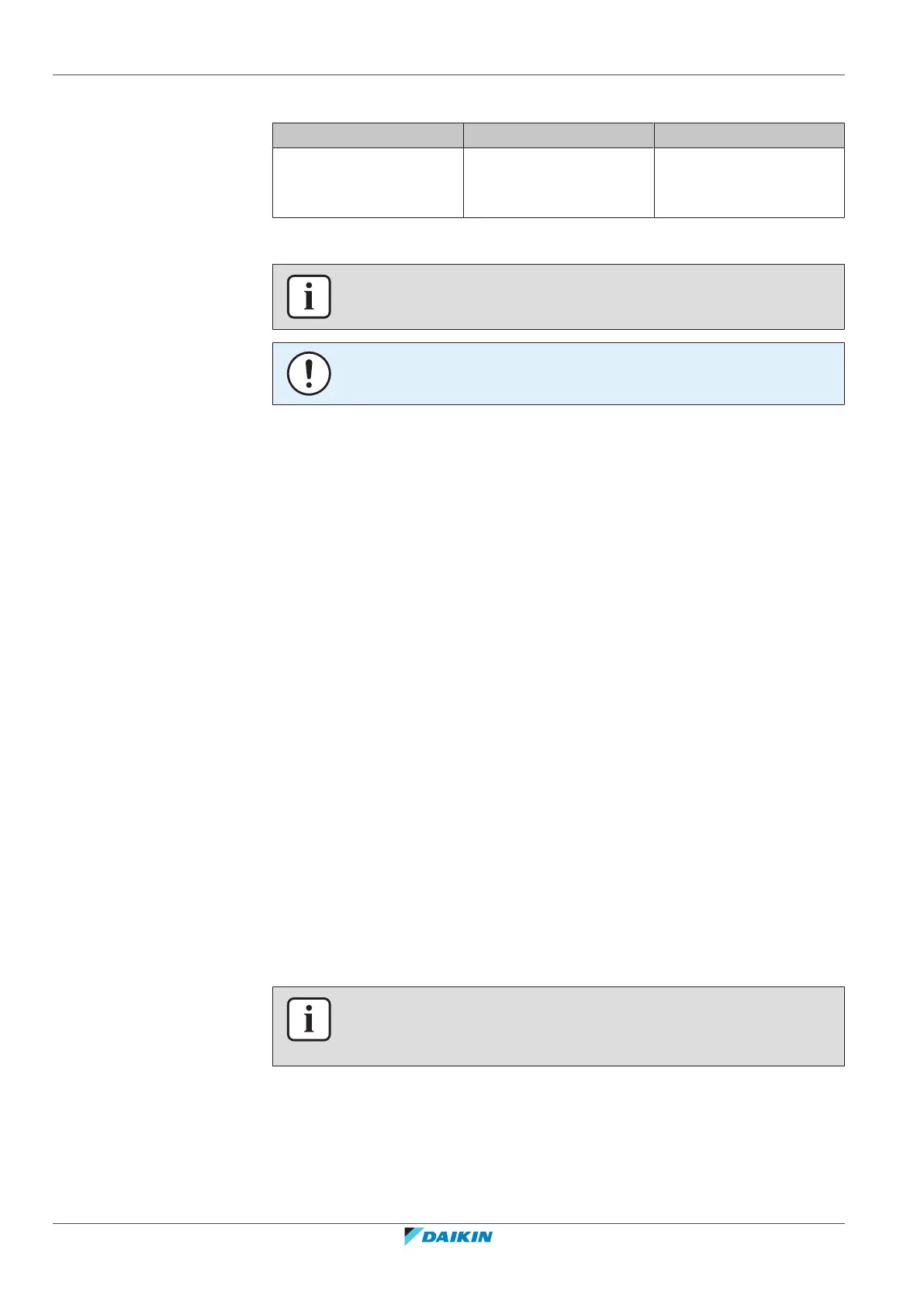Select the last column header cell
The width and height of the screenshot is (924, 1307).
[x=749, y=135]
